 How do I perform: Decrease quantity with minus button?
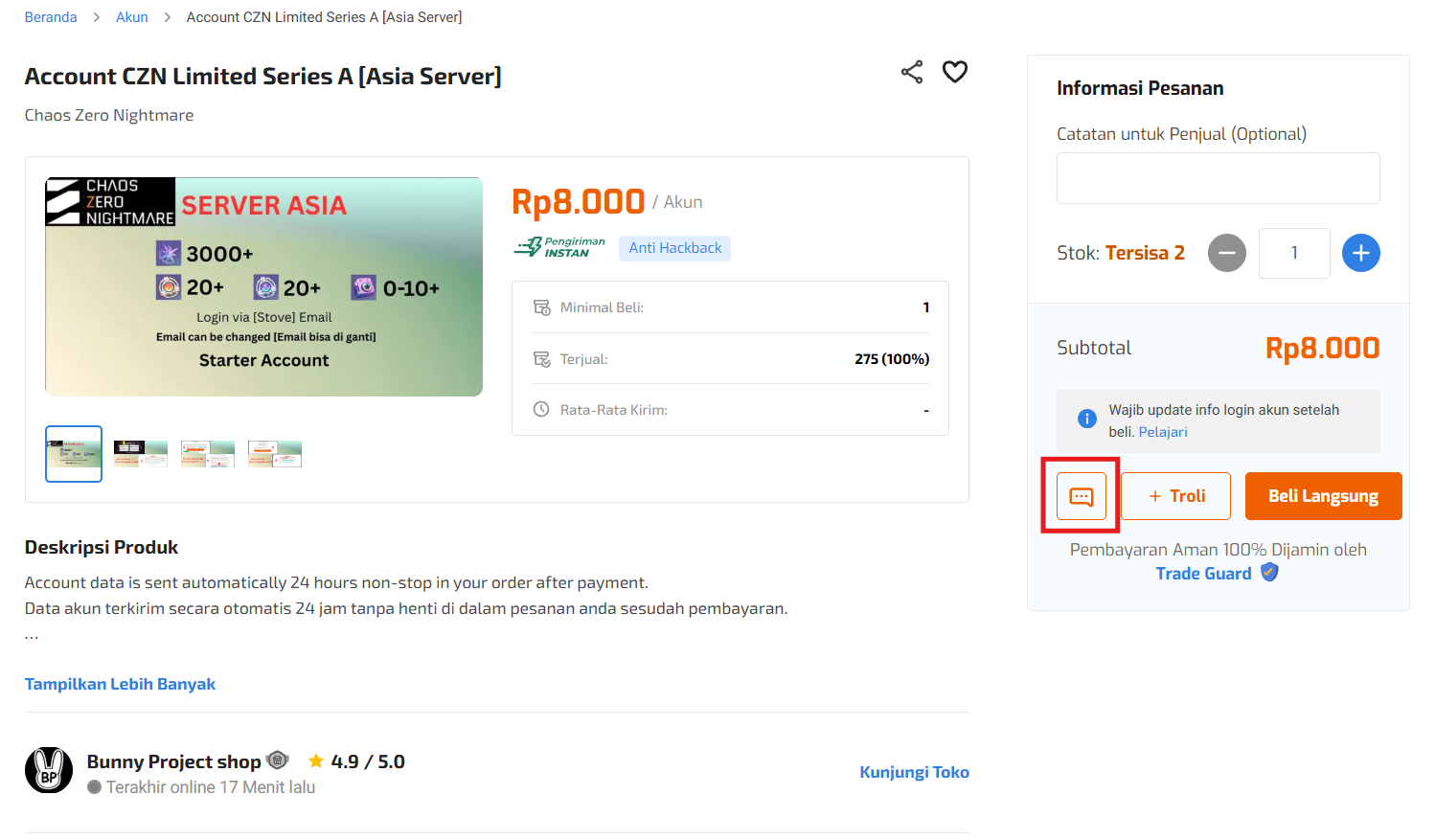(x=1227, y=253)
